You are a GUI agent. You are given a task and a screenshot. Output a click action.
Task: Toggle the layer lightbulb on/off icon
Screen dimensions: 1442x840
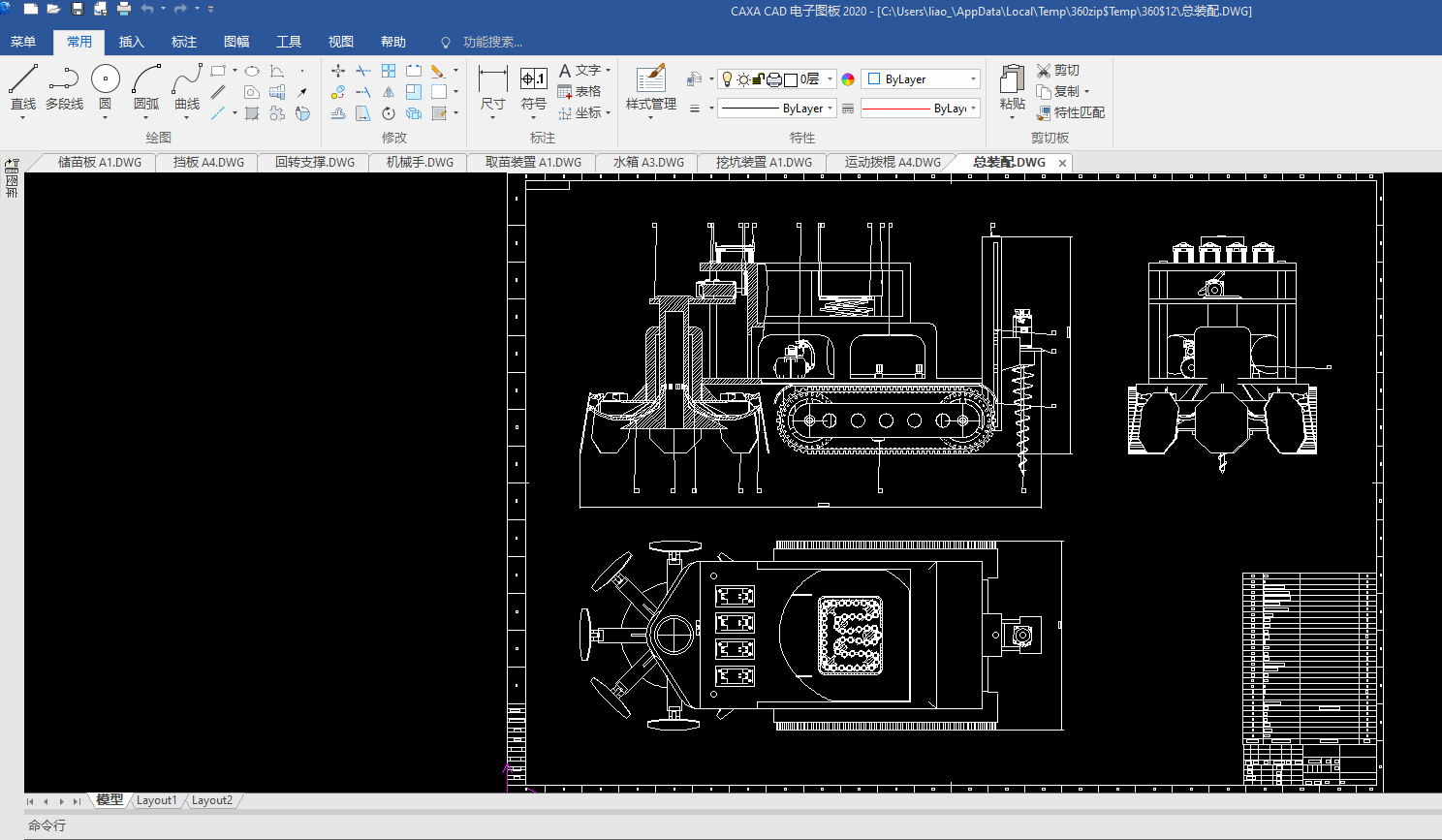click(727, 79)
